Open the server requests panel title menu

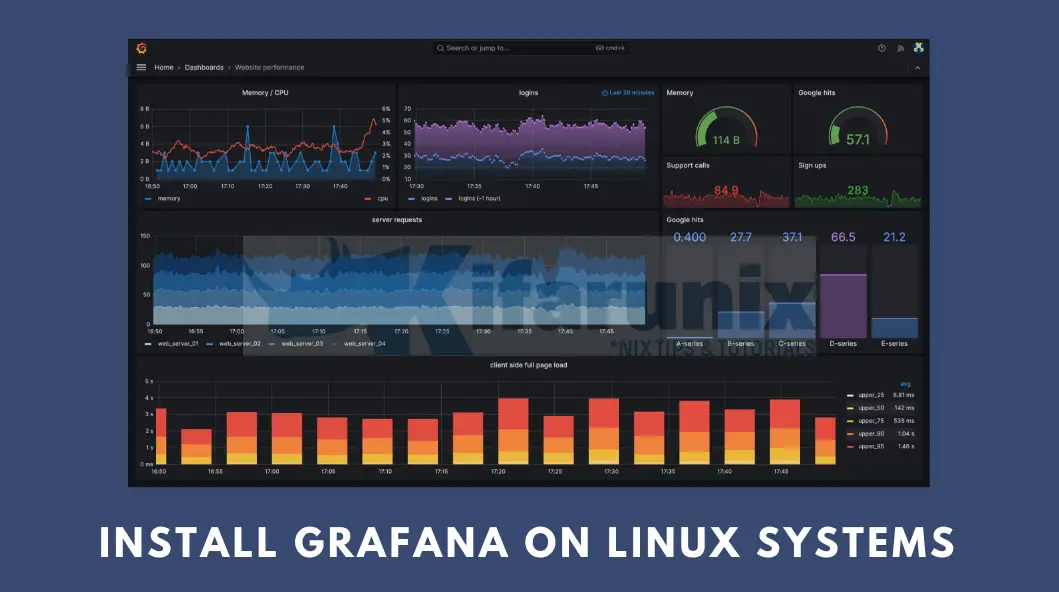click(x=395, y=219)
